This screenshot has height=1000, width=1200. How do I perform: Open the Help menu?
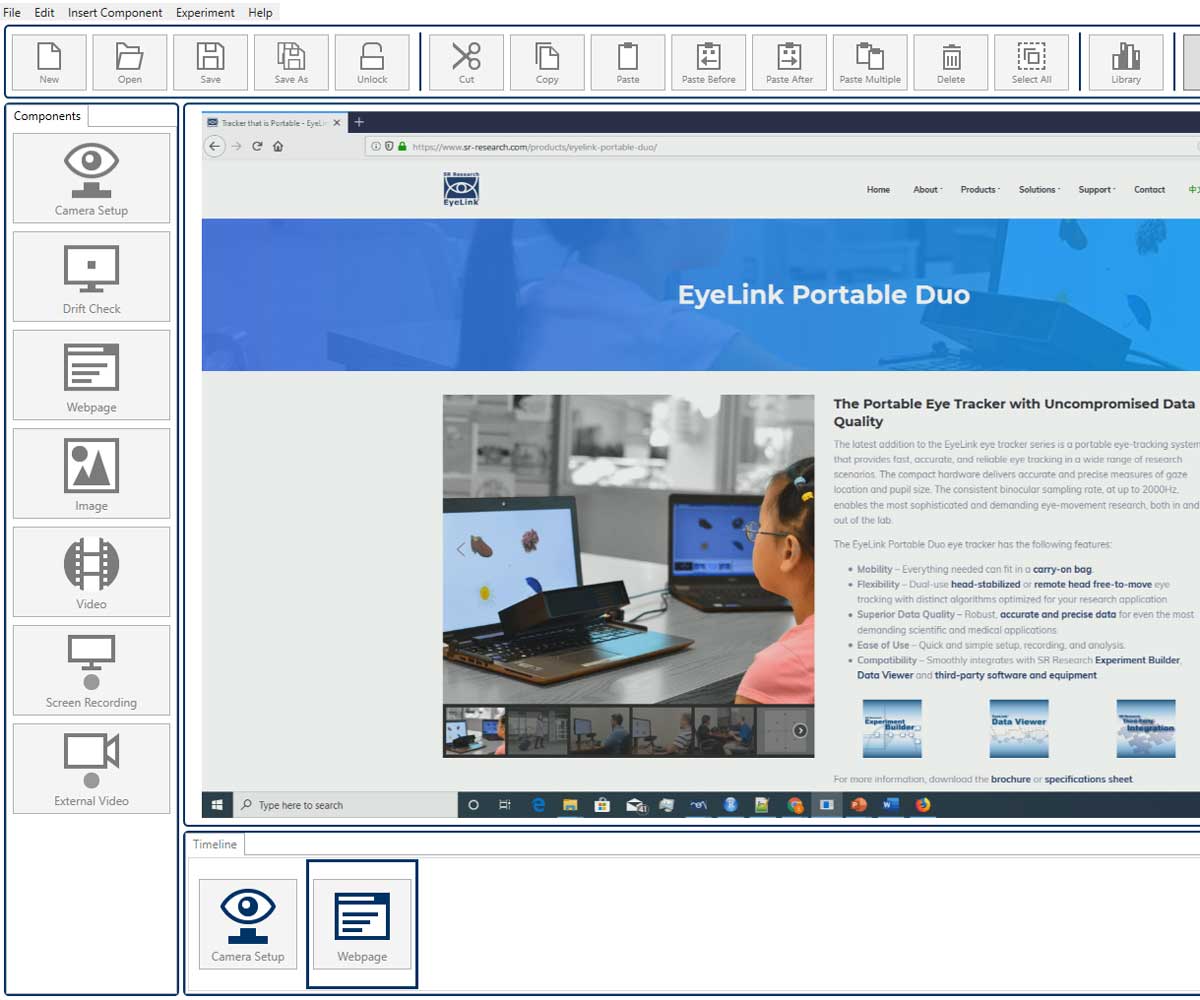pyautogui.click(x=260, y=13)
